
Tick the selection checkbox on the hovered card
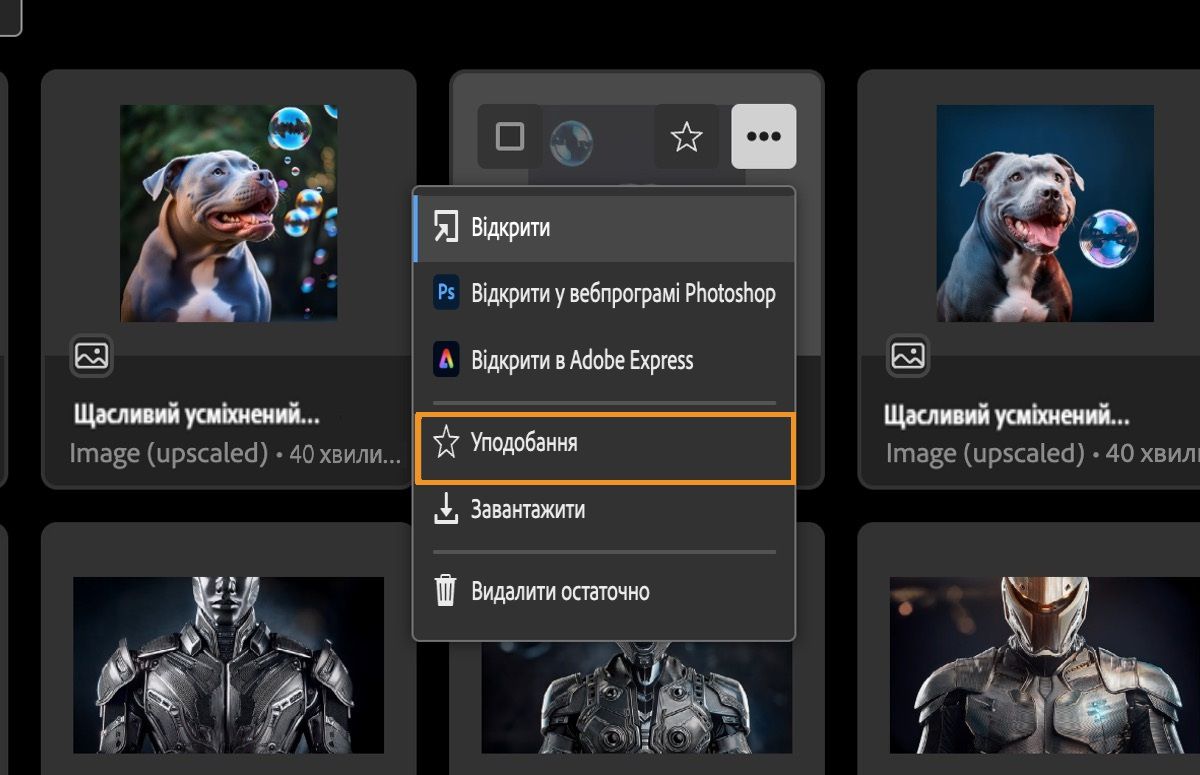(x=510, y=136)
